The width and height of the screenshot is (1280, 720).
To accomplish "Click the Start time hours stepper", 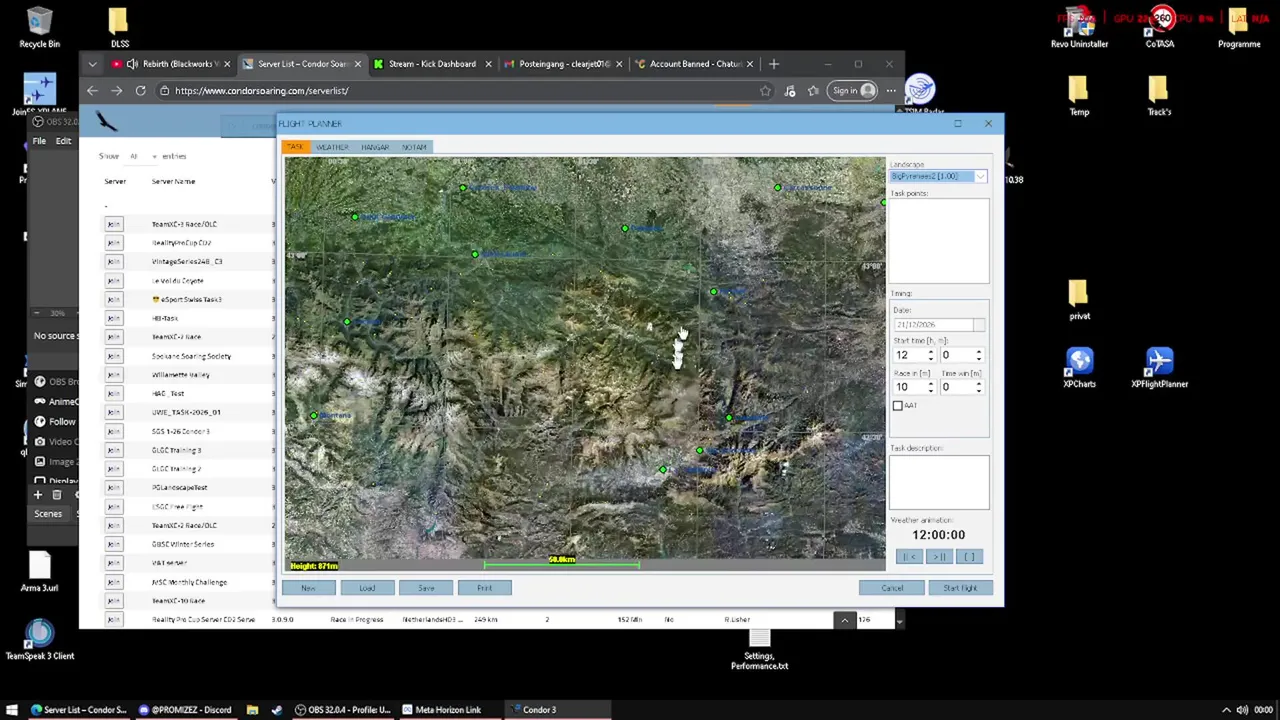I will point(931,355).
